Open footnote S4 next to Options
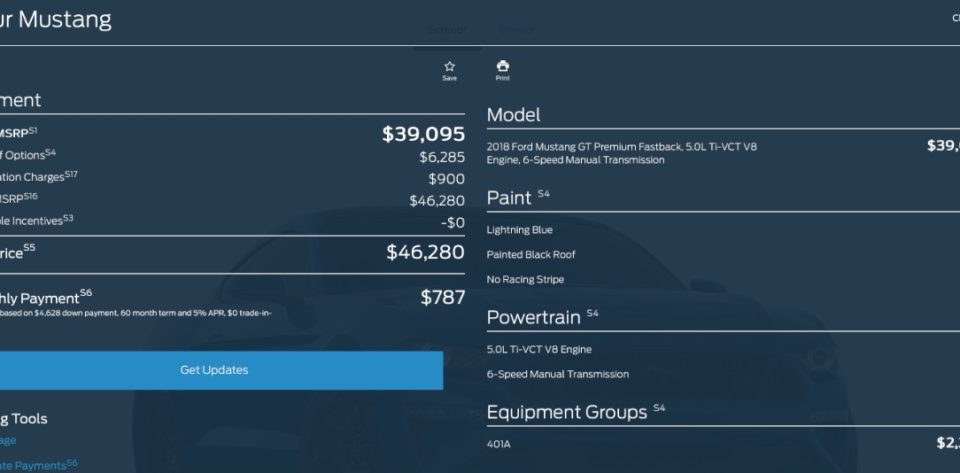The image size is (960, 473). click(x=50, y=152)
